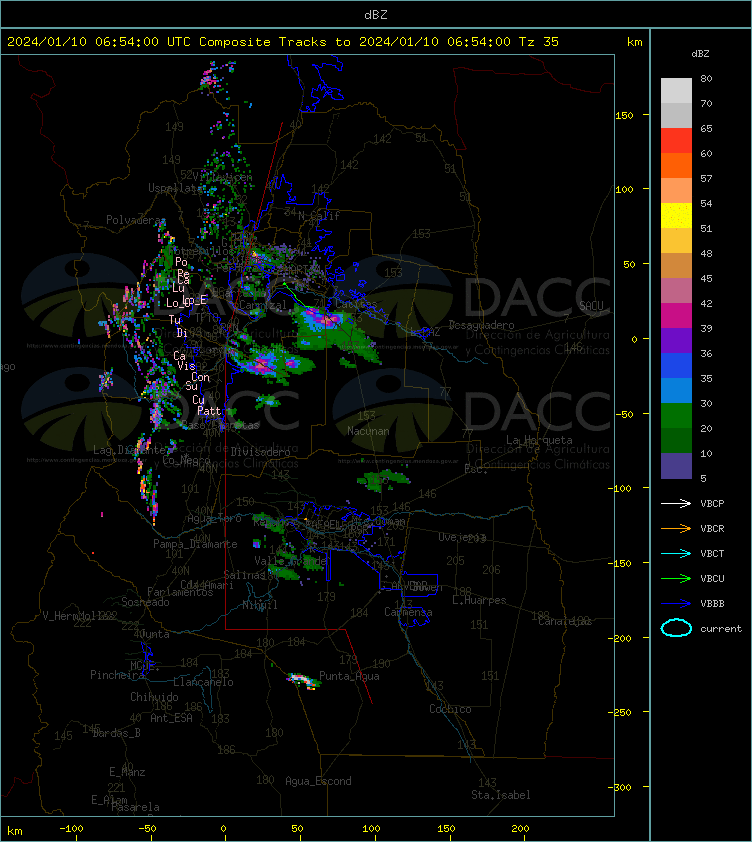752x842 pixels.
Task: Click the 'Nihuil' place label
Action: click(260, 605)
